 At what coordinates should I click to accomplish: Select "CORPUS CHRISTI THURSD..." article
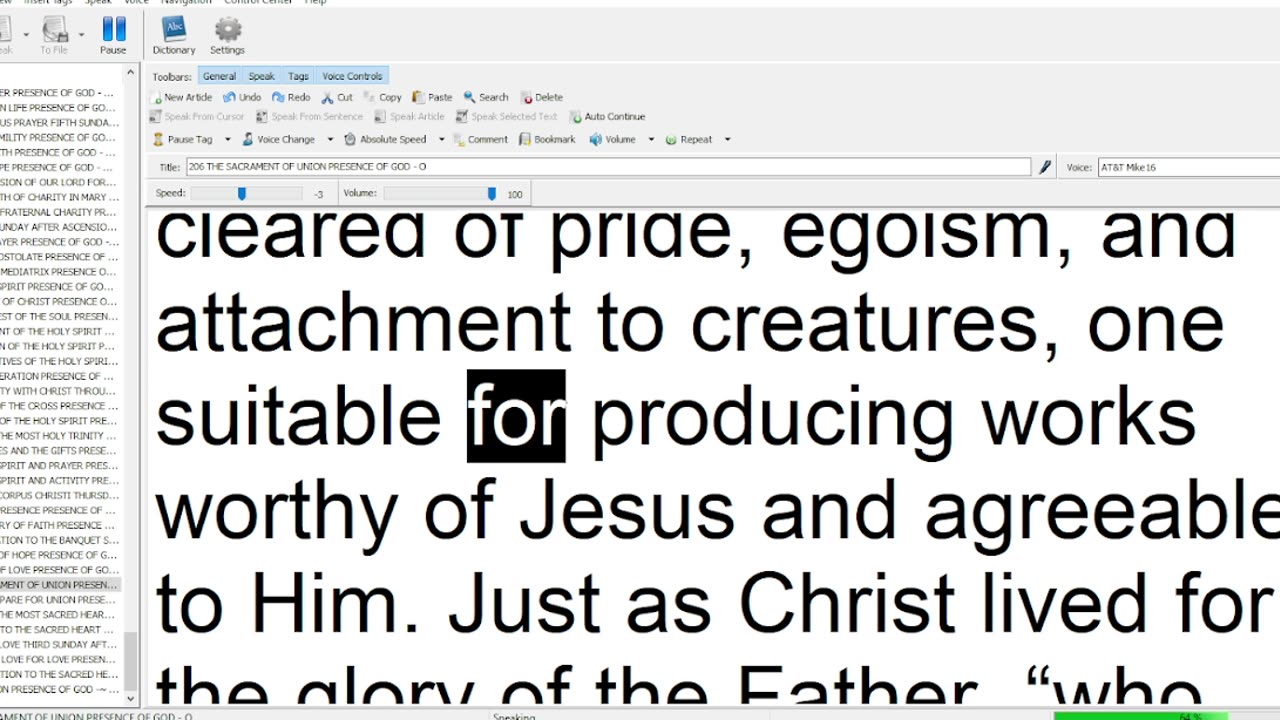[x=59, y=495]
